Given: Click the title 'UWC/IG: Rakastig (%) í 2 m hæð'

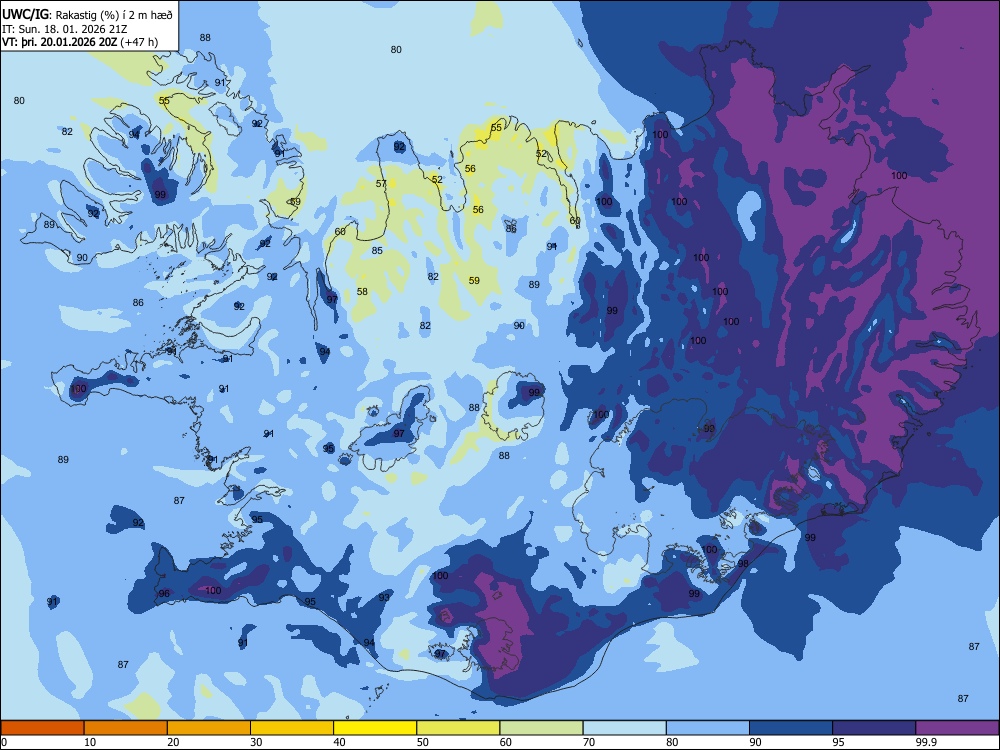Looking at the screenshot, I should [87, 14].
